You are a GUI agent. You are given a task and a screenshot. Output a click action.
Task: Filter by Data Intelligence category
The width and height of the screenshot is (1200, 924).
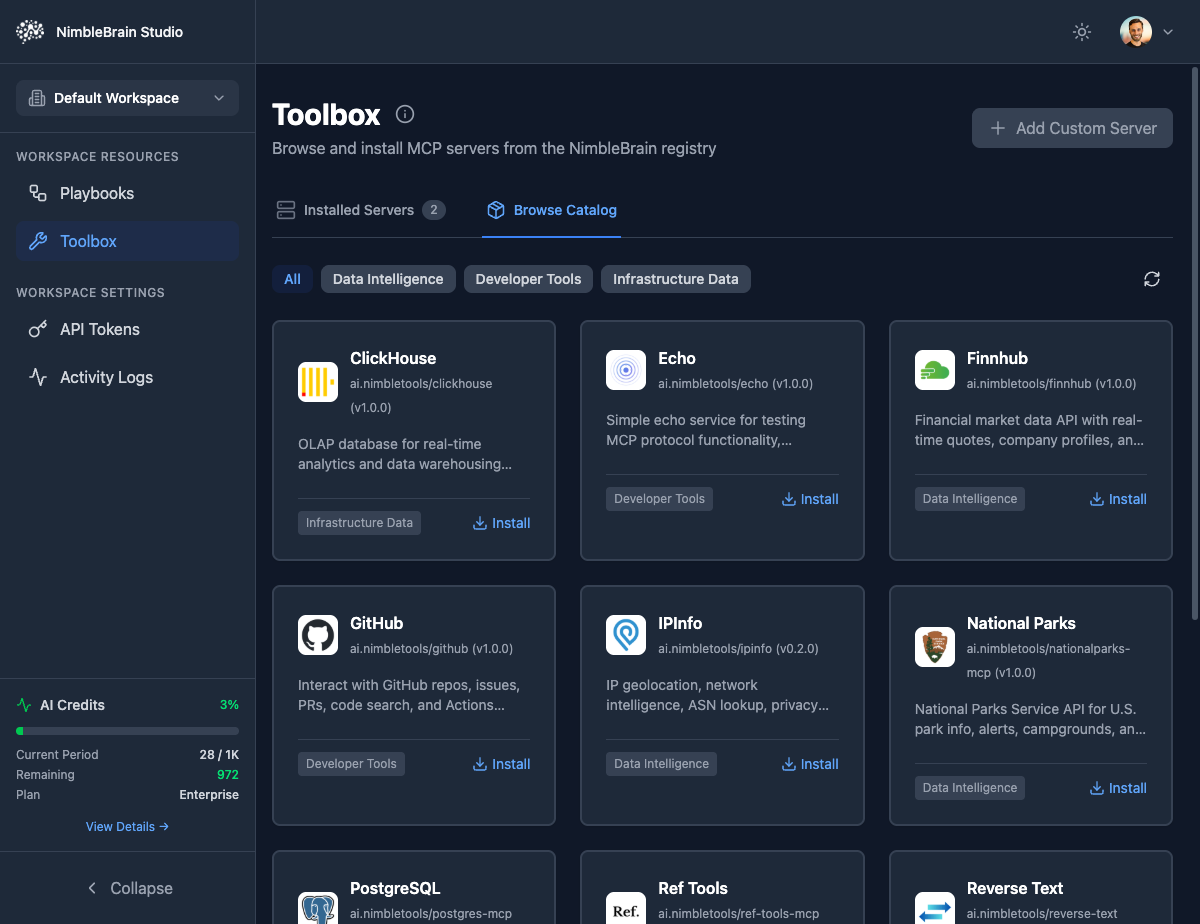[x=388, y=279]
